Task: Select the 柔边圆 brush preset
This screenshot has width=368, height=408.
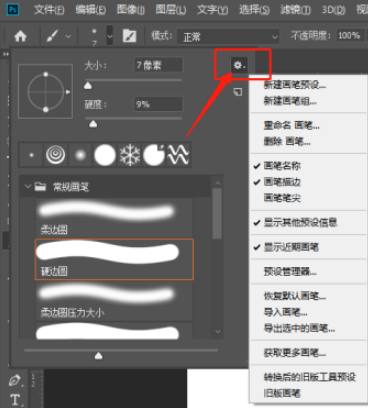Action: (x=114, y=217)
